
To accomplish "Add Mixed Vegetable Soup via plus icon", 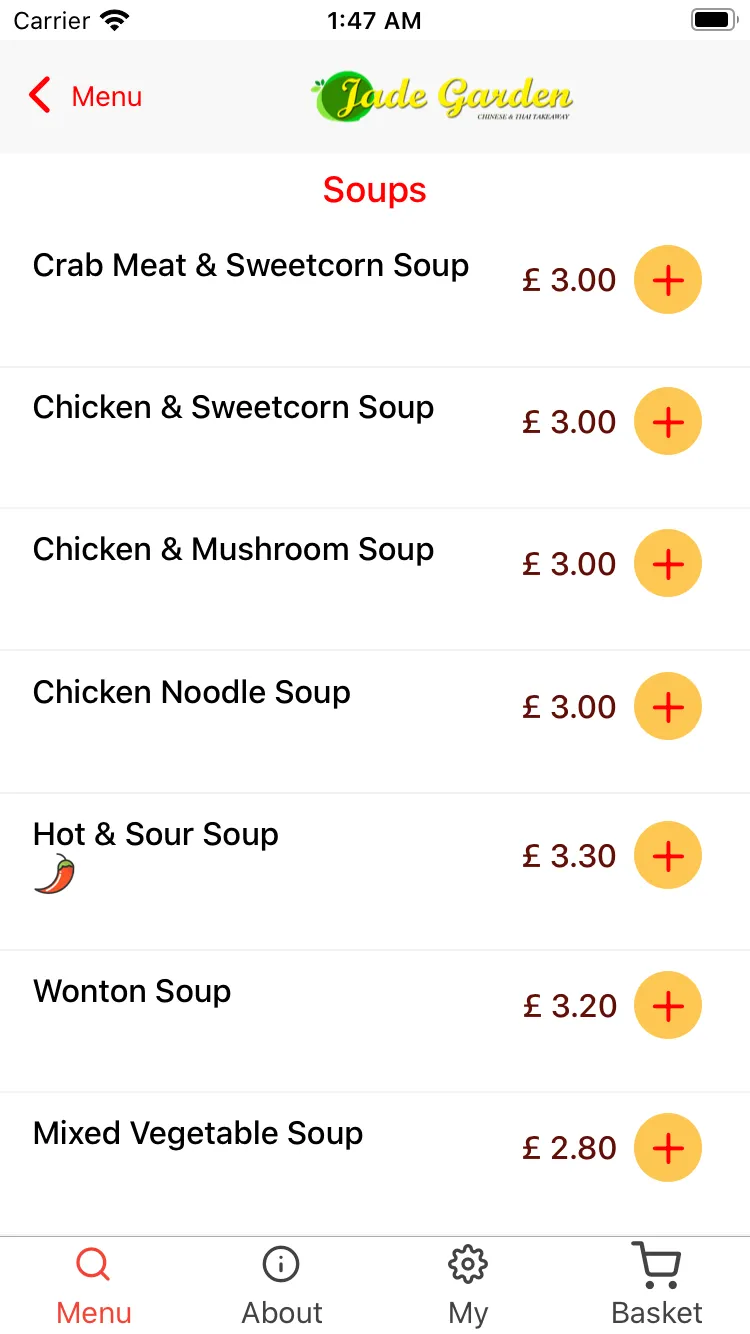I will tap(668, 1147).
